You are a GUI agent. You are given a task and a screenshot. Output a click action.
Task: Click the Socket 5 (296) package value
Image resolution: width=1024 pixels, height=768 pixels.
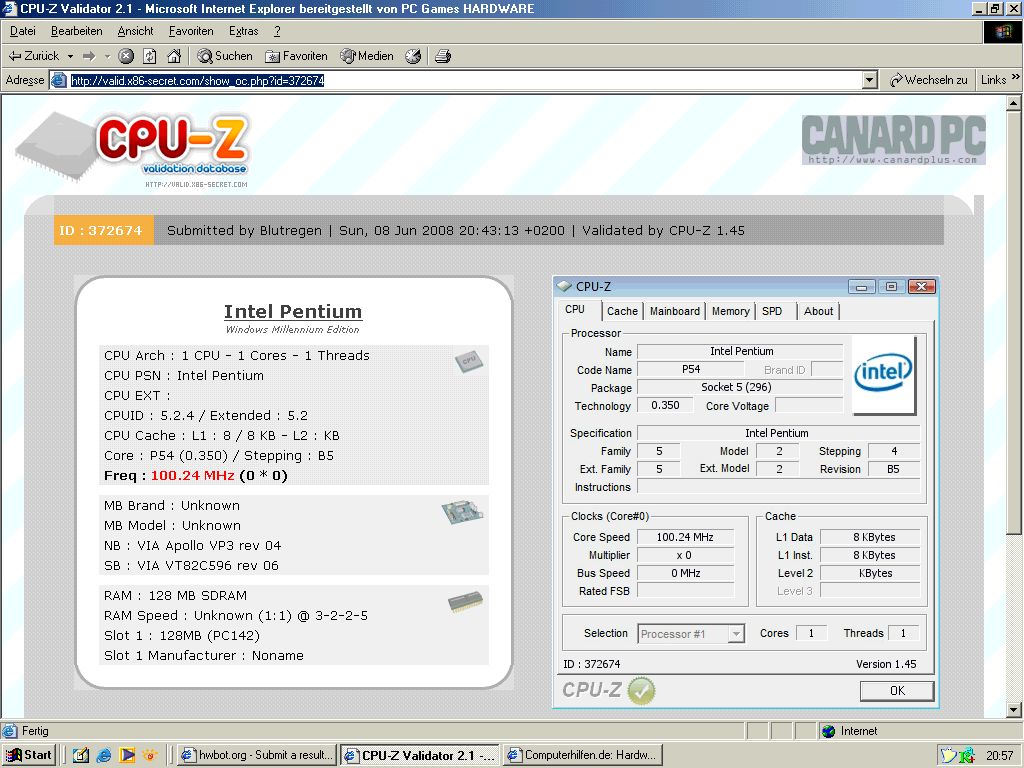pos(739,387)
